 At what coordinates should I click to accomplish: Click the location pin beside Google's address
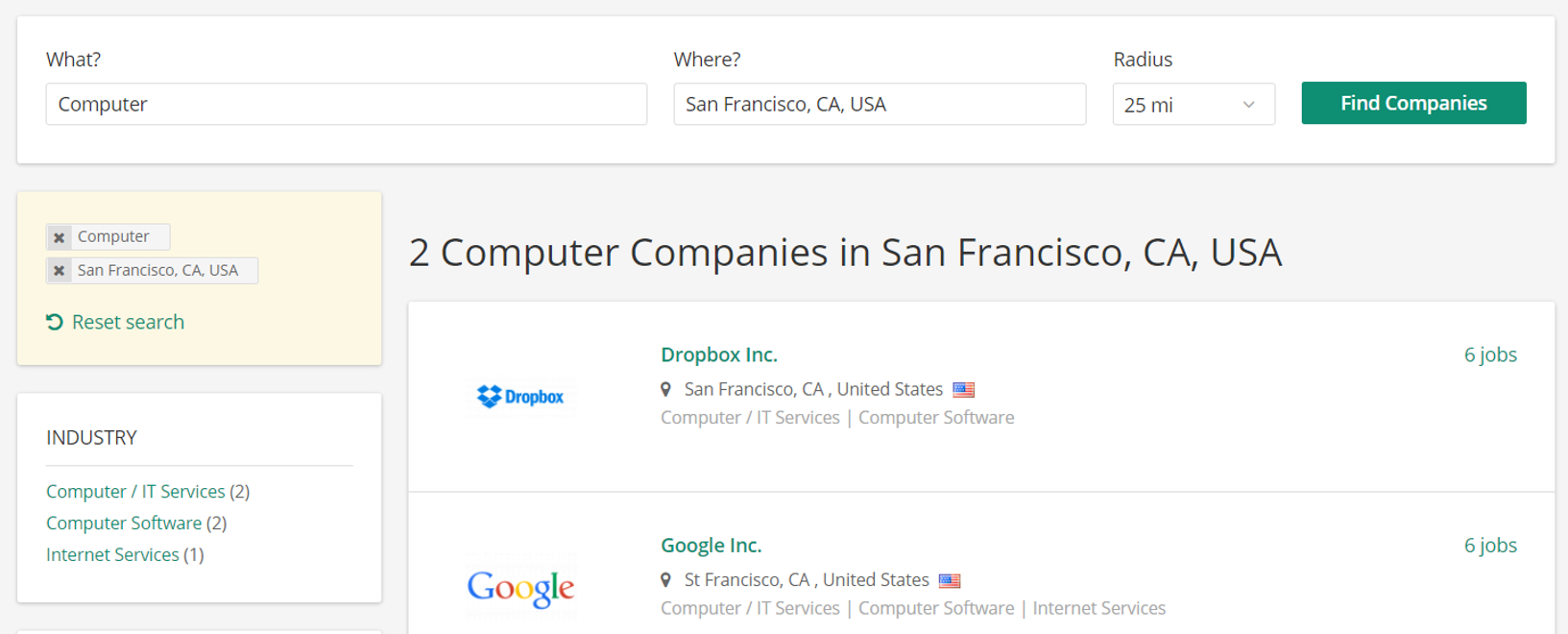(665, 580)
